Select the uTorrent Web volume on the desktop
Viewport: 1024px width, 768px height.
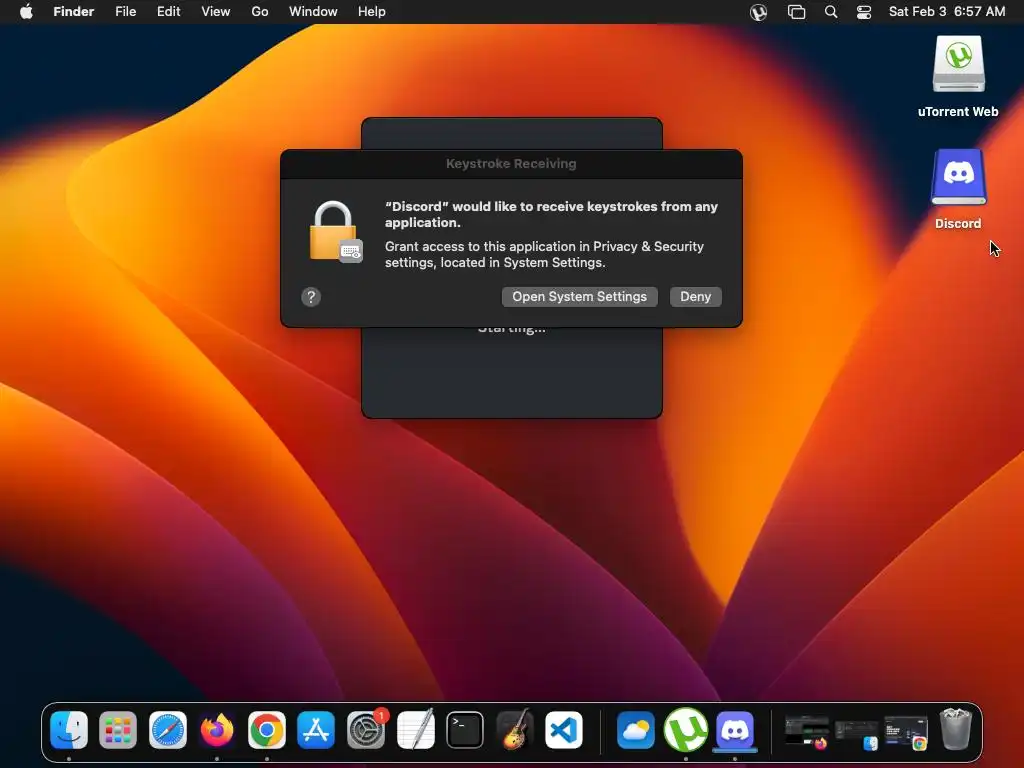pos(958,76)
